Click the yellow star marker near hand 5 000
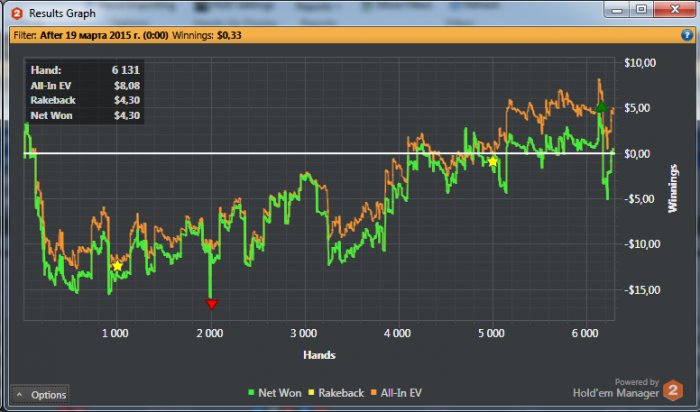Screen dimensions: 700x412 [492, 162]
